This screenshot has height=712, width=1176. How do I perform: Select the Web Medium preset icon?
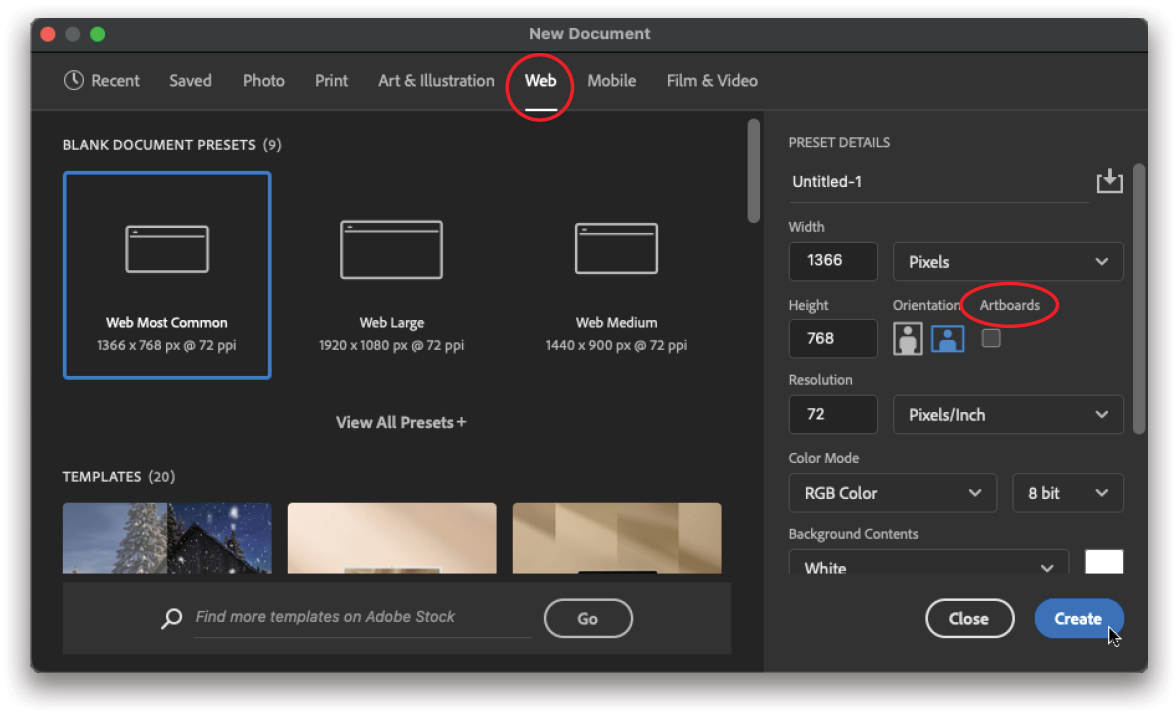(x=616, y=248)
